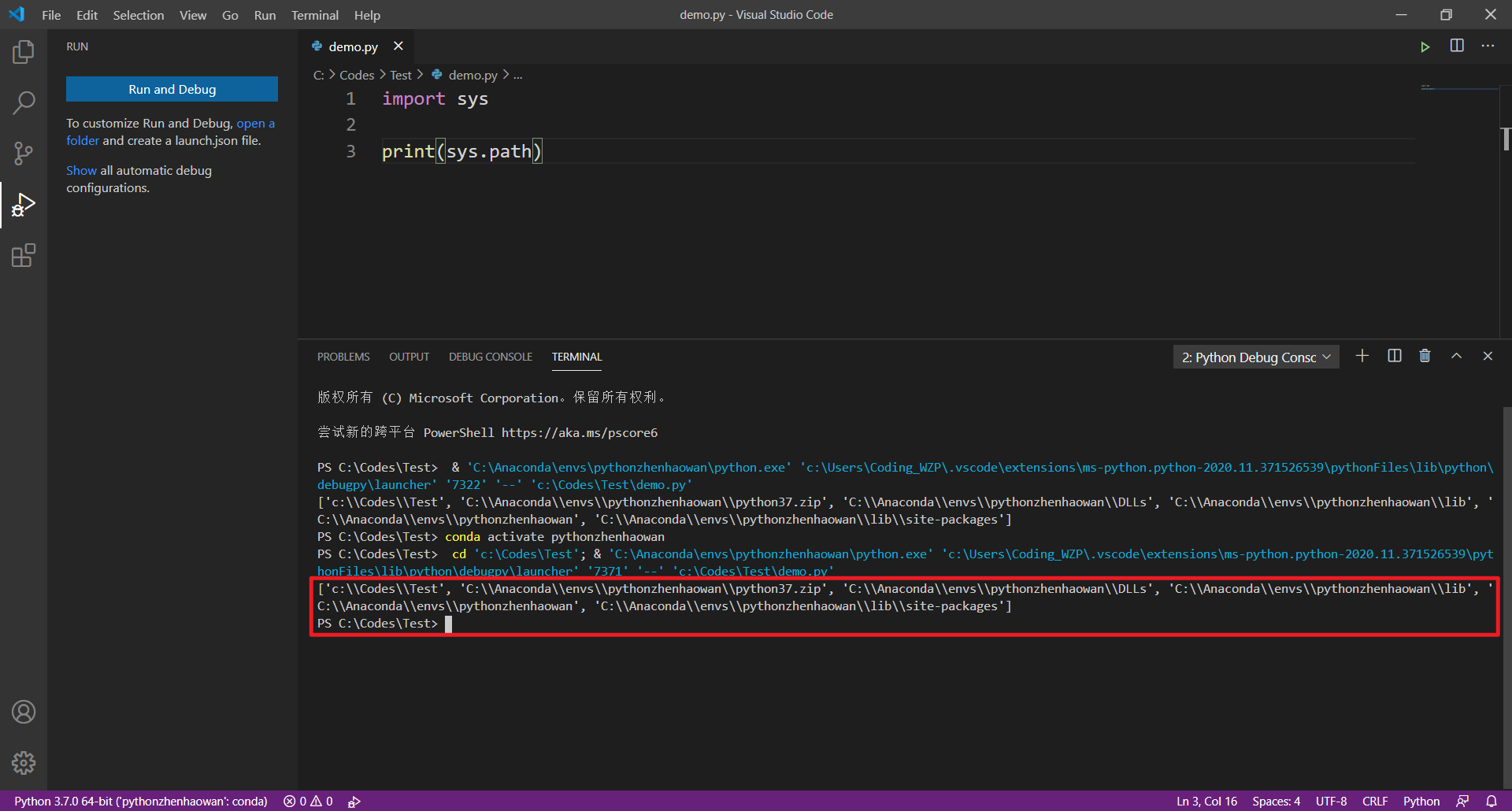This screenshot has height=811, width=1512.
Task: Split the terminal panel
Action: [1394, 356]
